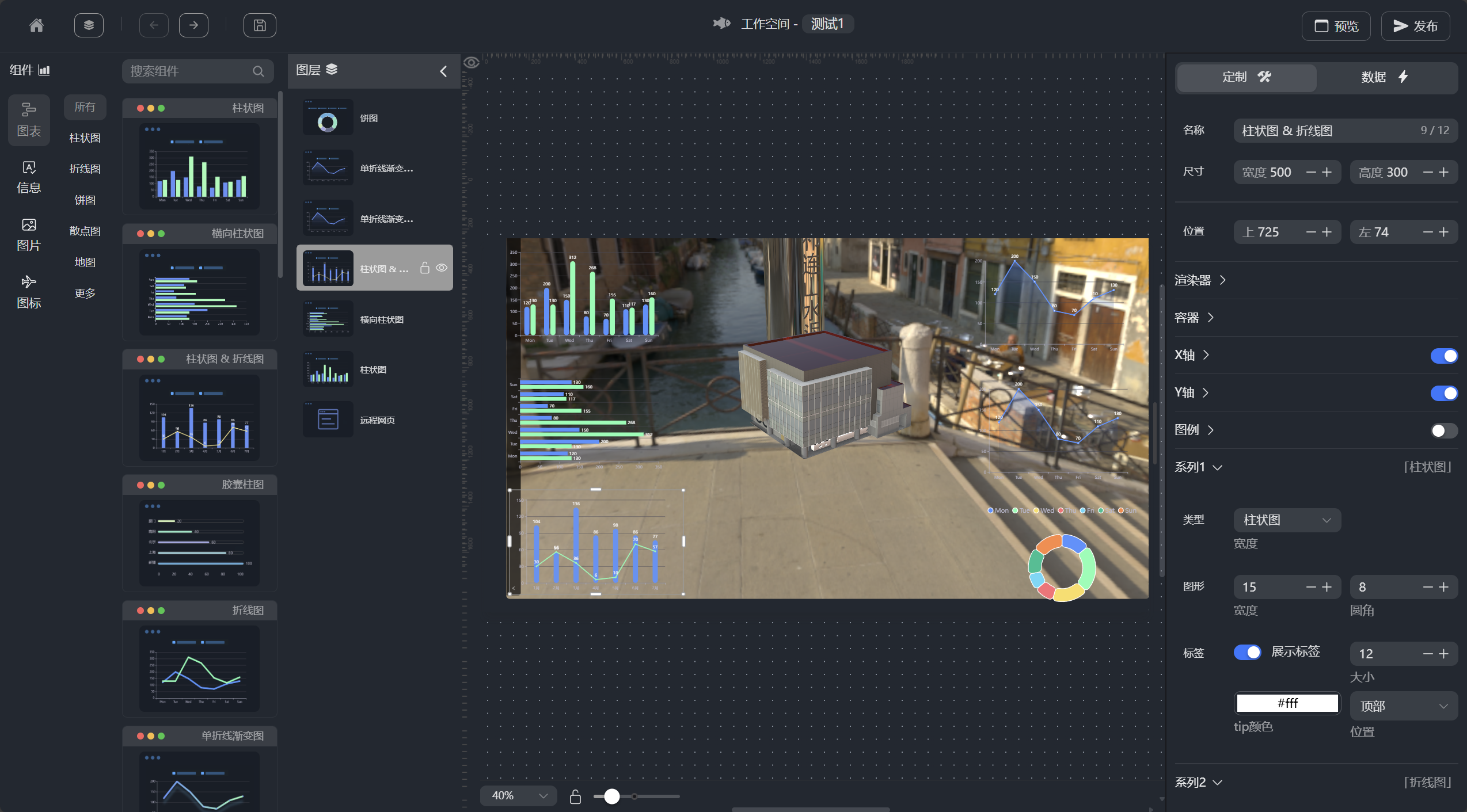The width and height of the screenshot is (1467, 812).
Task: Enable the 图例 toggle switch
Action: pos(1443,430)
